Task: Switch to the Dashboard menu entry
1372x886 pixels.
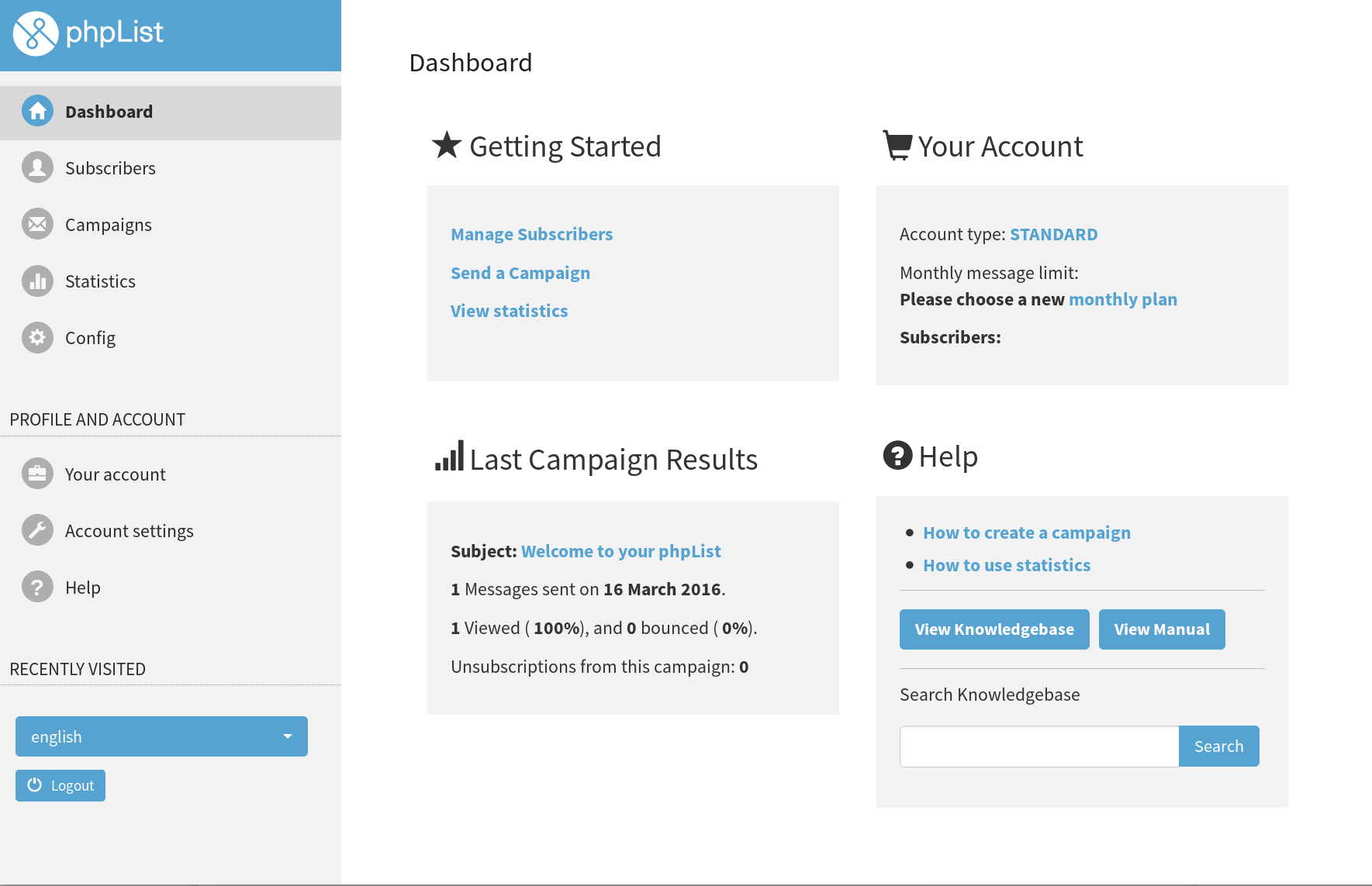Action: pos(109,111)
